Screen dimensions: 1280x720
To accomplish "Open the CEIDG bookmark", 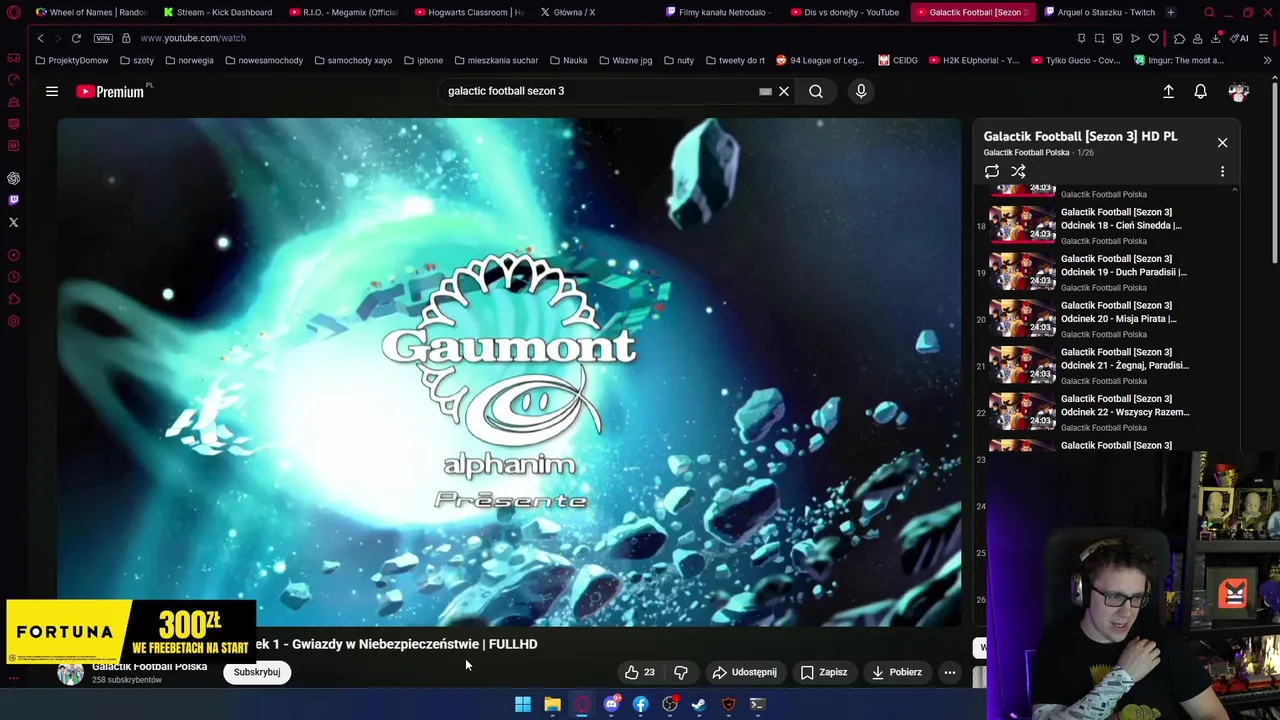I will [898, 60].
